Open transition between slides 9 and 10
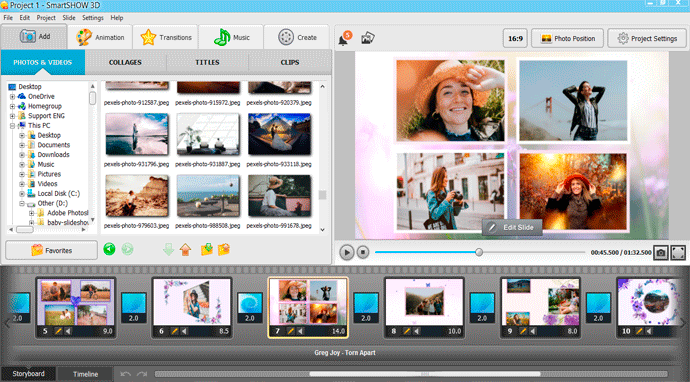The image size is (690, 382). [598, 308]
